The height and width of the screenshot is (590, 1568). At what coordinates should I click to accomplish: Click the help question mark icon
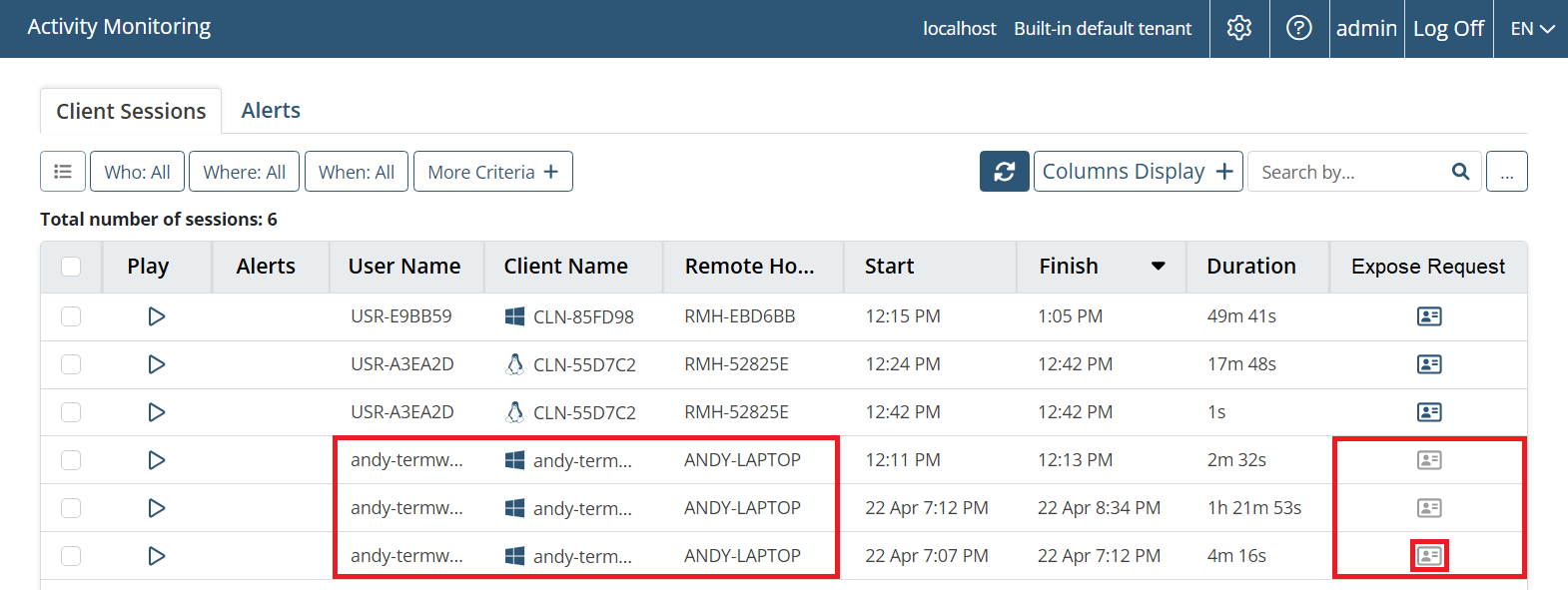click(1298, 28)
